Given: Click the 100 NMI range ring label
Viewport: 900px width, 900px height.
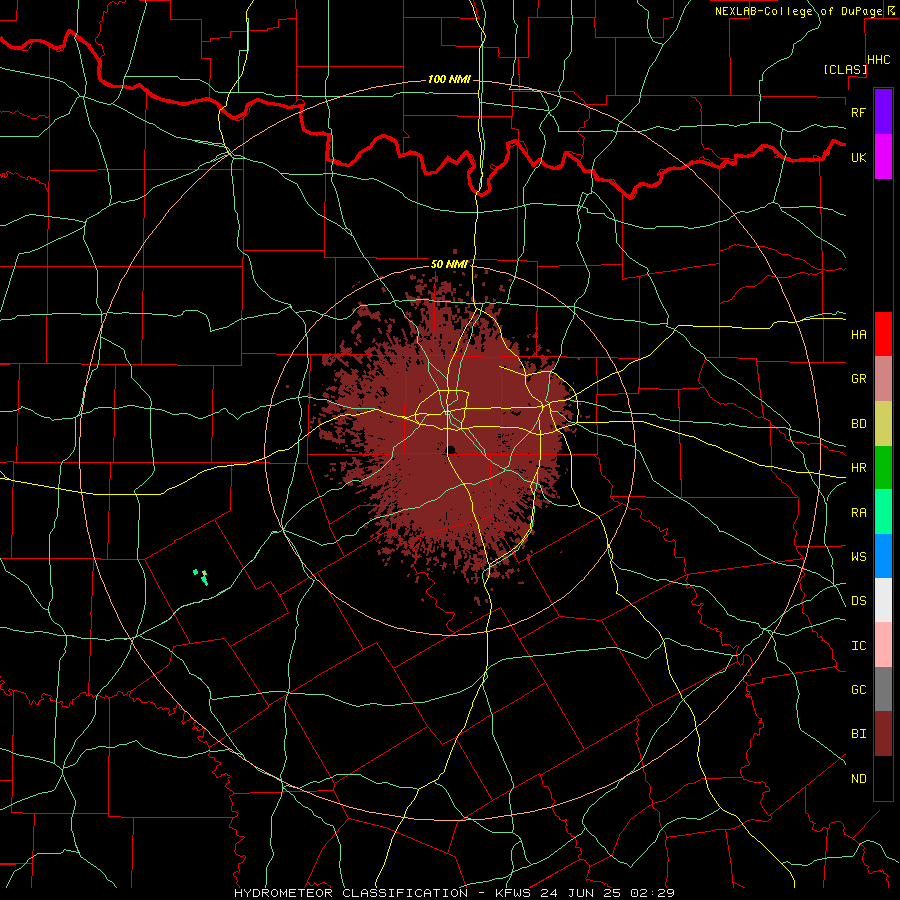Looking at the screenshot, I should (449, 79).
